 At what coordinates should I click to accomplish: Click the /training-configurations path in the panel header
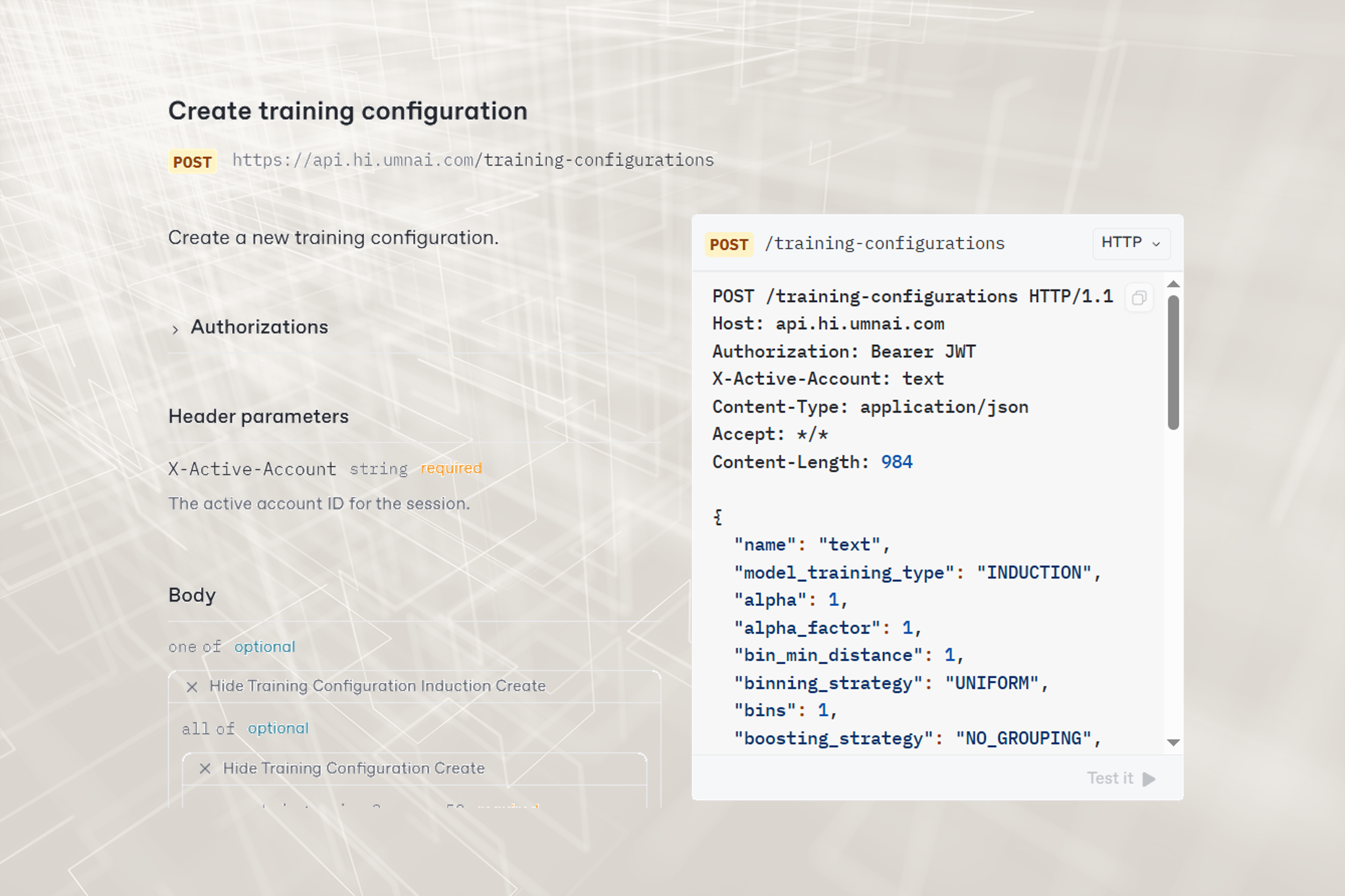(884, 244)
